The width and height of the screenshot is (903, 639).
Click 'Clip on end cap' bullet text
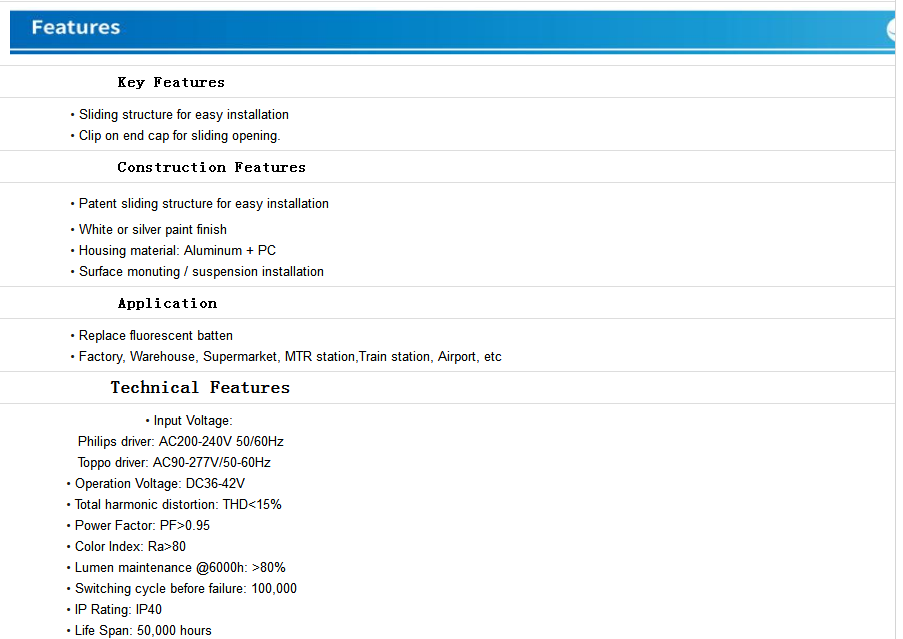(x=179, y=136)
